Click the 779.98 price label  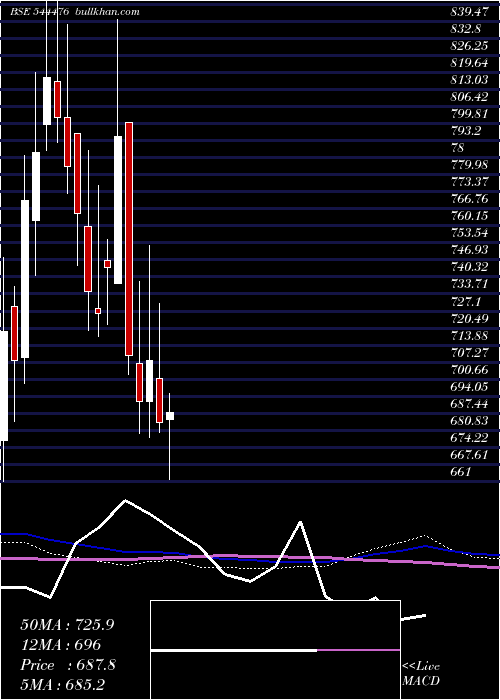pyautogui.click(x=470, y=165)
